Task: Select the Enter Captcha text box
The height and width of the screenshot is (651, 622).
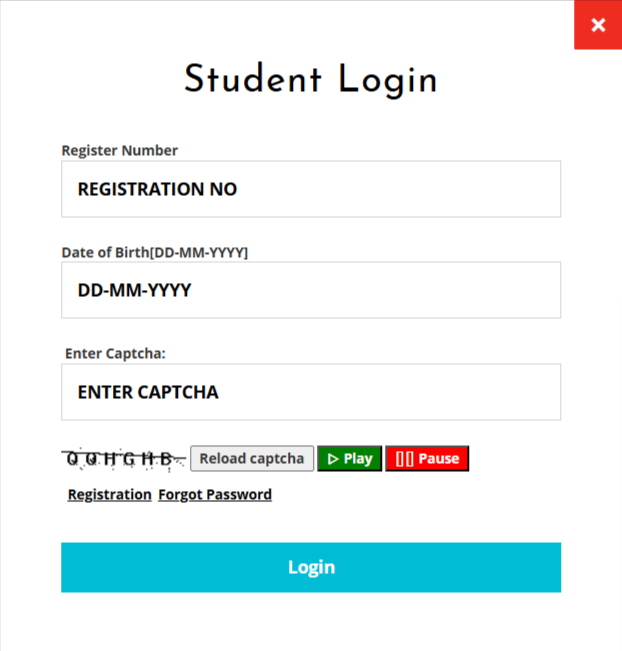Action: click(311, 392)
